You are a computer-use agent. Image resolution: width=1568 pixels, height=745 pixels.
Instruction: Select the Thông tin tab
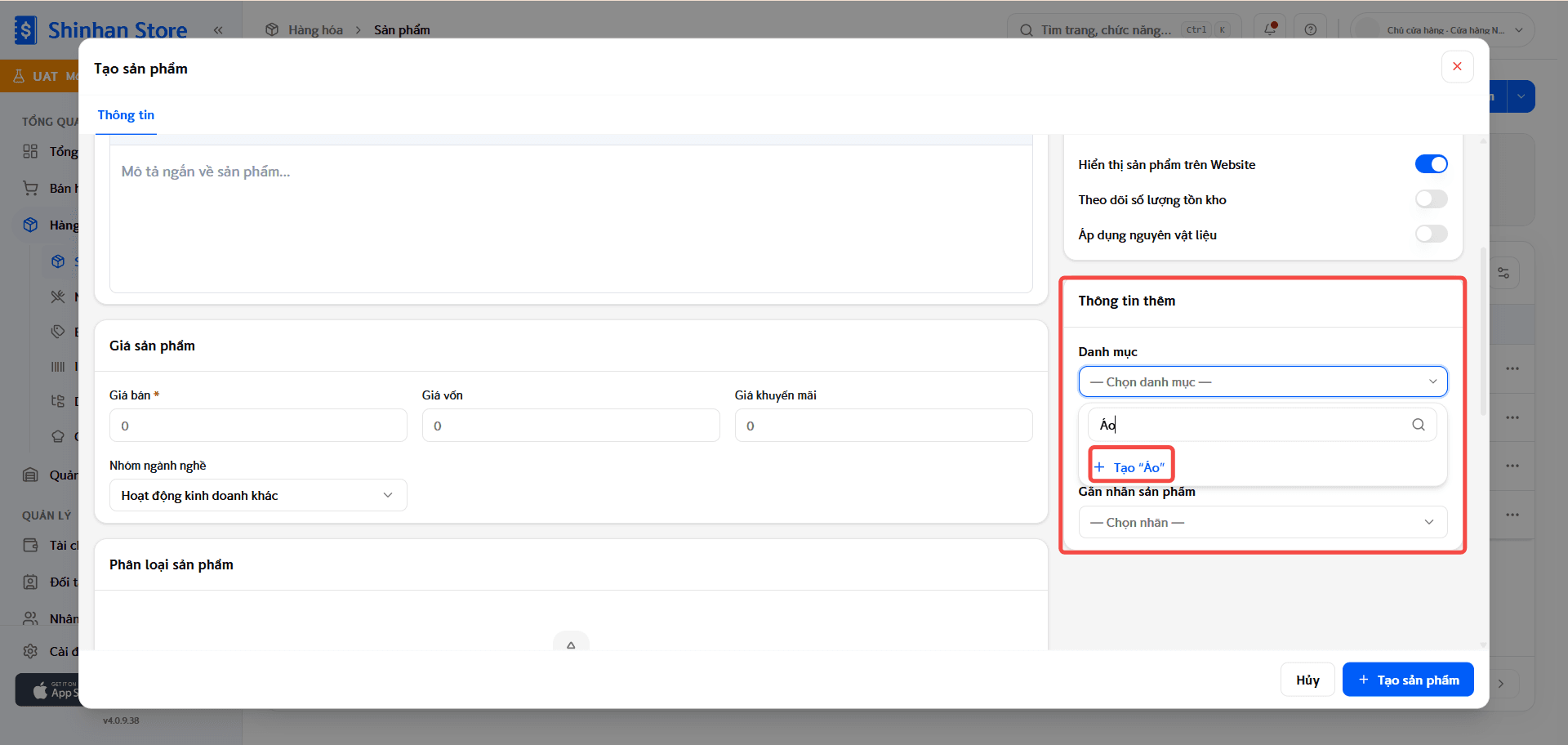click(x=126, y=115)
